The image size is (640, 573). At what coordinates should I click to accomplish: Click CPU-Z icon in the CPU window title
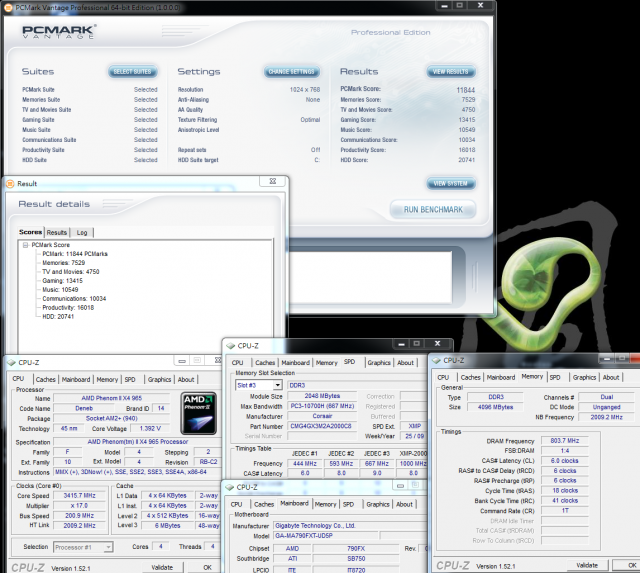(x=11, y=362)
